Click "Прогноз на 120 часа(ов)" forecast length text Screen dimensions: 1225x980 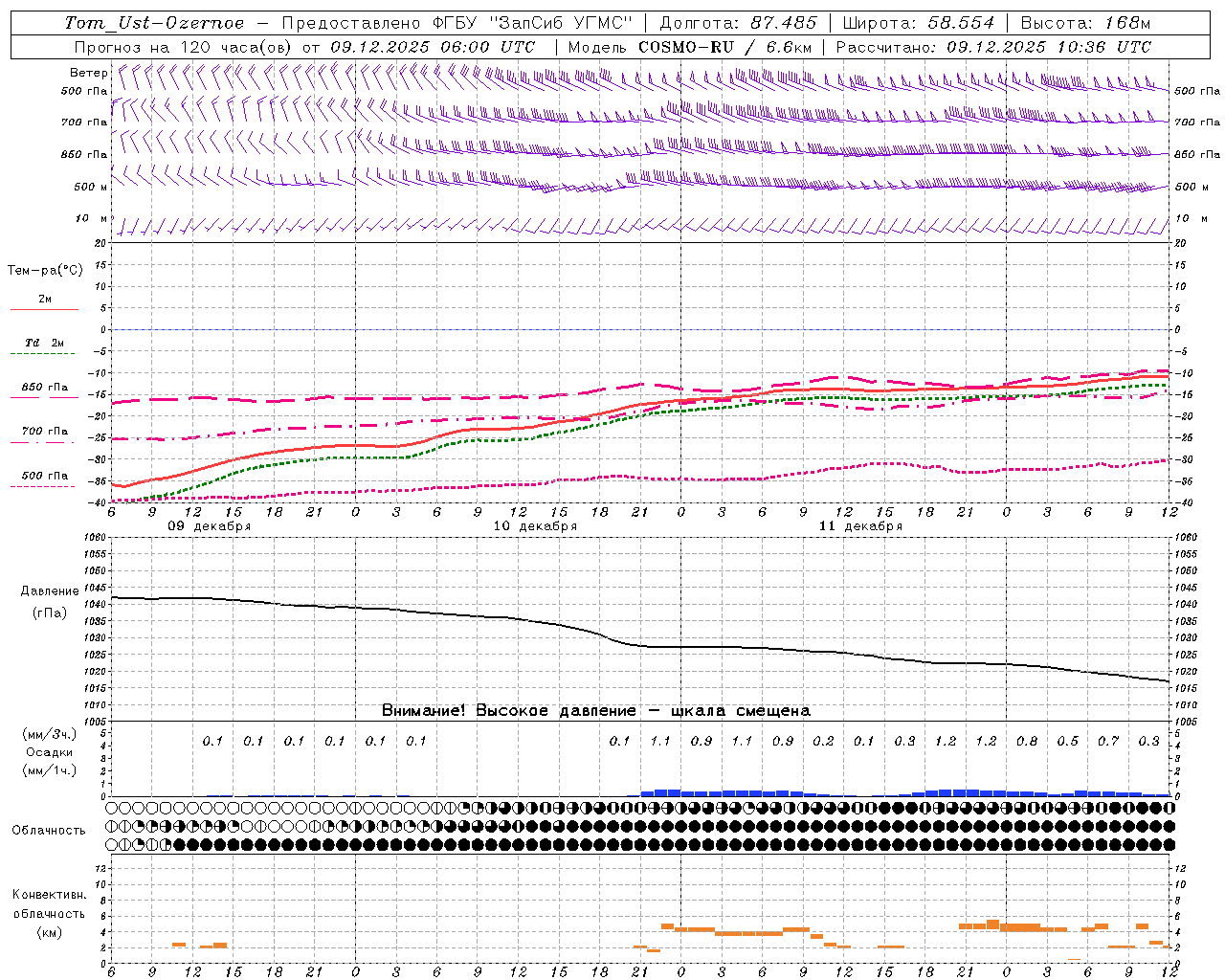185,47
